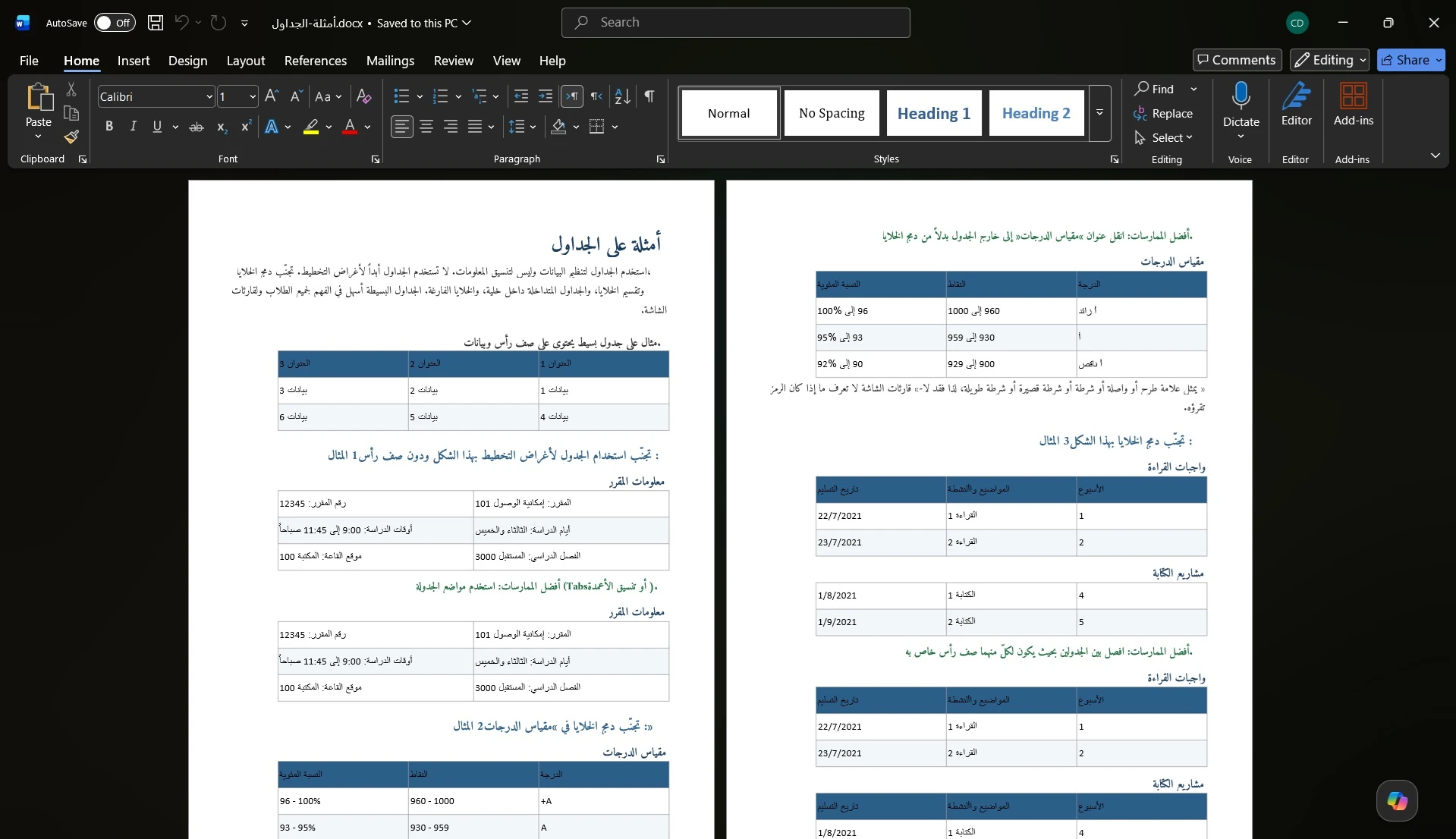Viewport: 1456px width, 839px height.
Task: Click the Copy icon
Action: click(x=71, y=113)
